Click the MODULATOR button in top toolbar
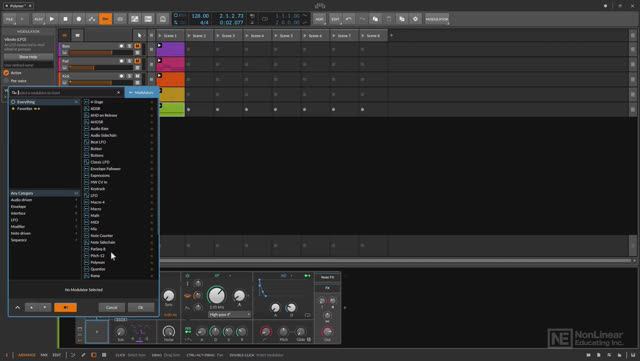640x361 pixels. (437, 19)
